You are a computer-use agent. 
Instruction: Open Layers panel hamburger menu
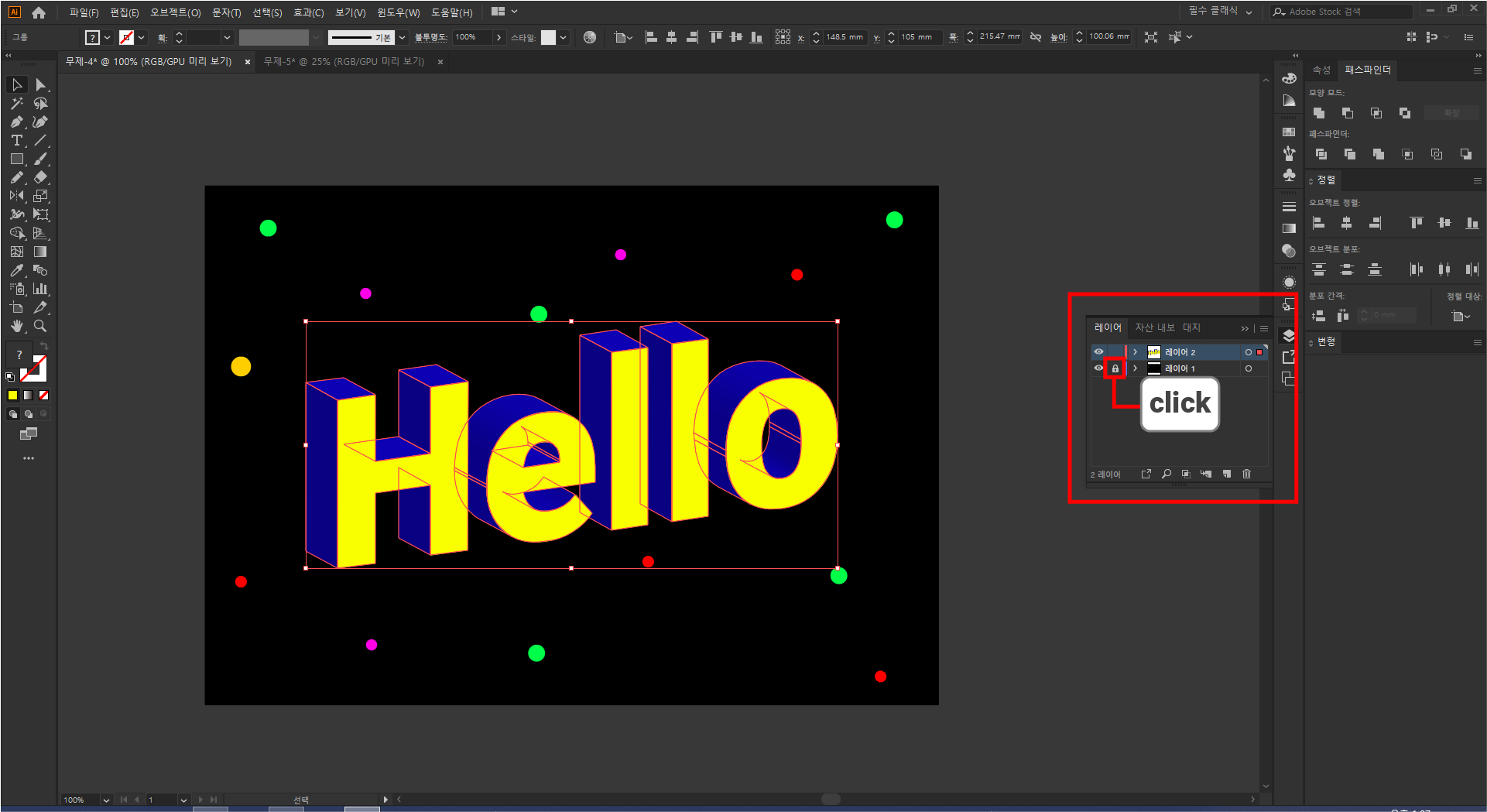[x=1264, y=328]
